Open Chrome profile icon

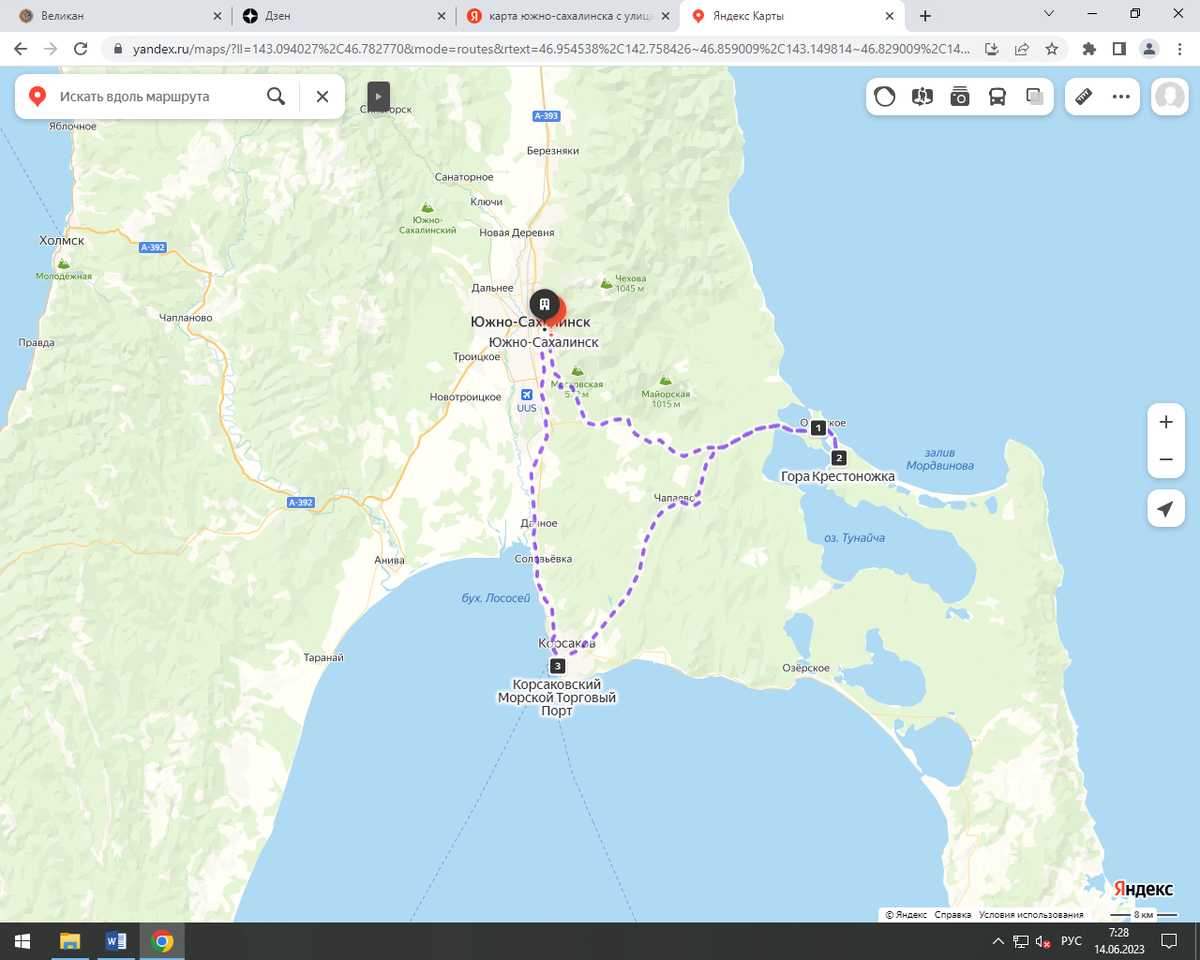point(1150,48)
